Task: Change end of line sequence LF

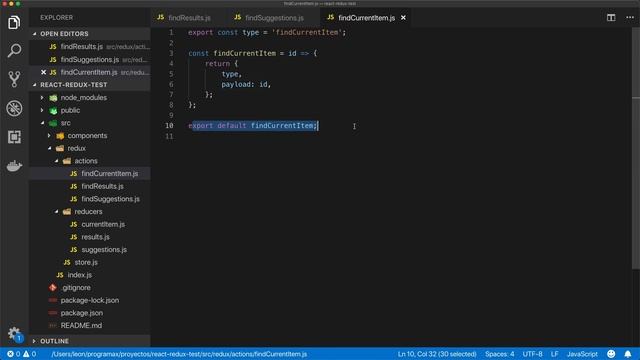Action: pyautogui.click(x=554, y=354)
